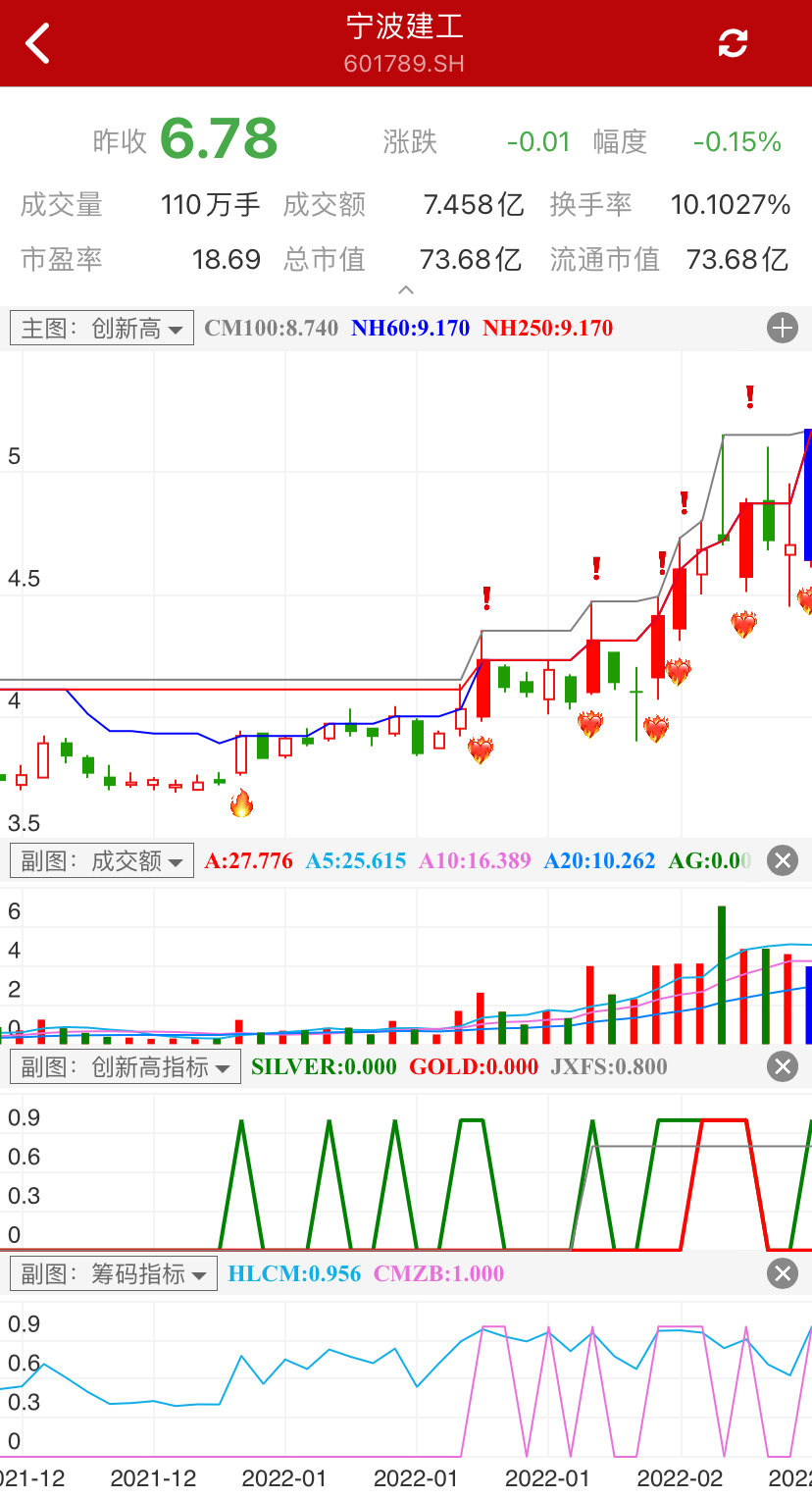Tap the GOLD:0.000 indicator label

click(x=473, y=1066)
